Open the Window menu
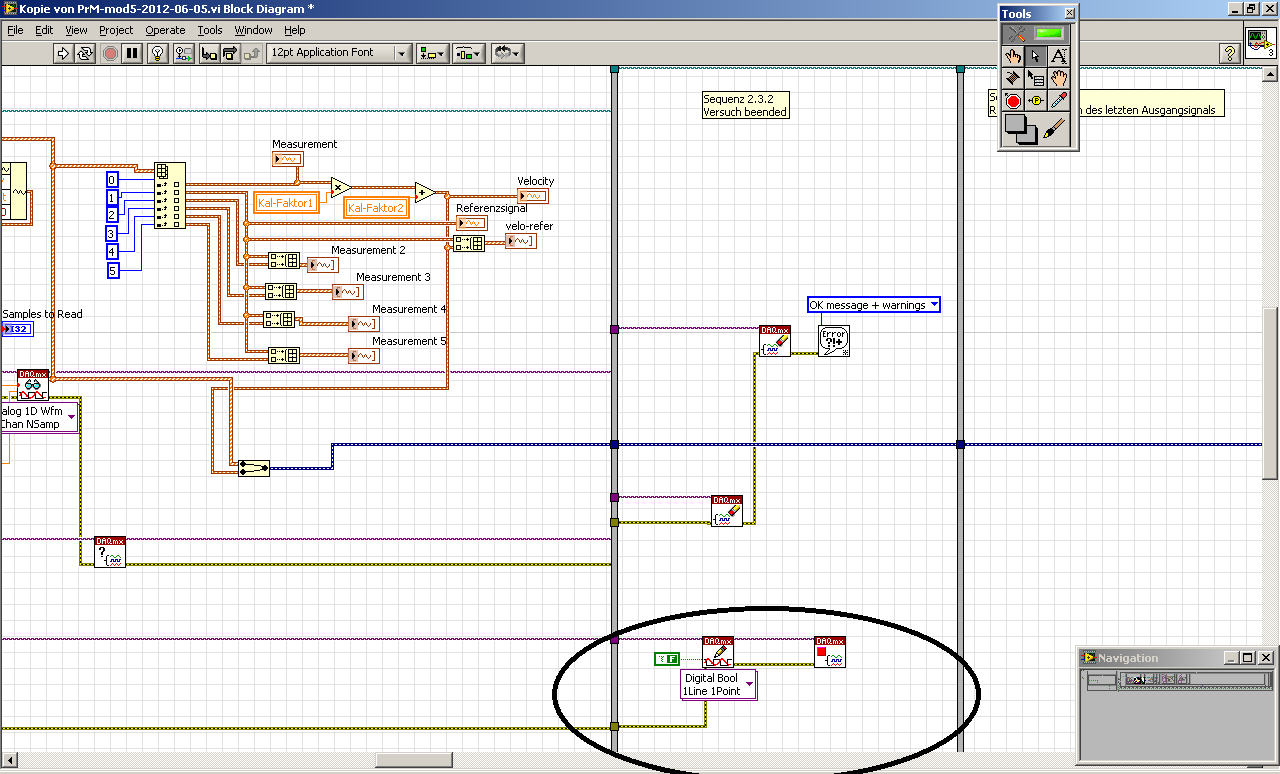The image size is (1280, 774). point(254,30)
